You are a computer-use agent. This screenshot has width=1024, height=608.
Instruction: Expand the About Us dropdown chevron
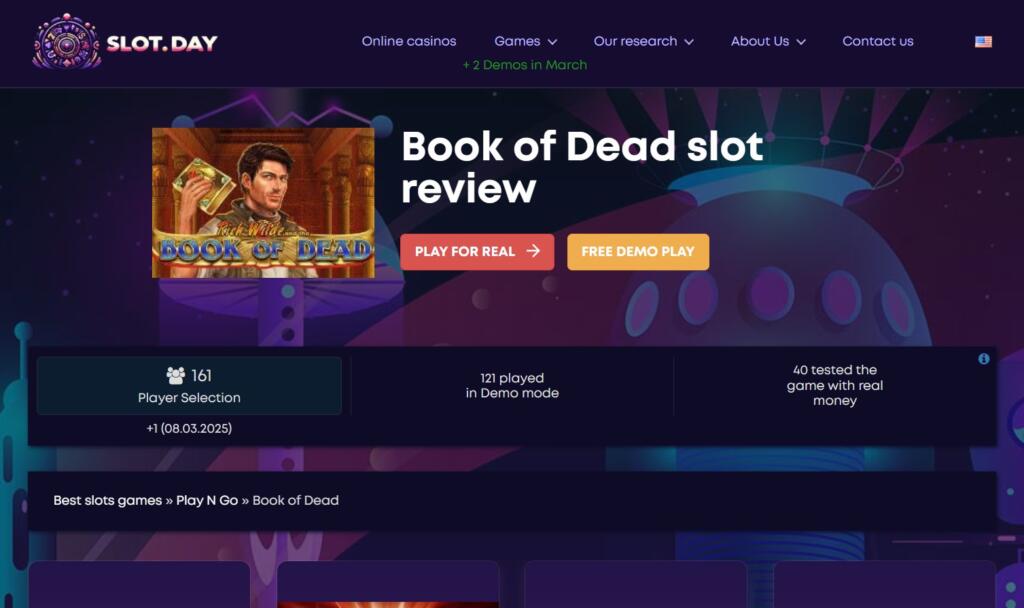click(x=801, y=42)
